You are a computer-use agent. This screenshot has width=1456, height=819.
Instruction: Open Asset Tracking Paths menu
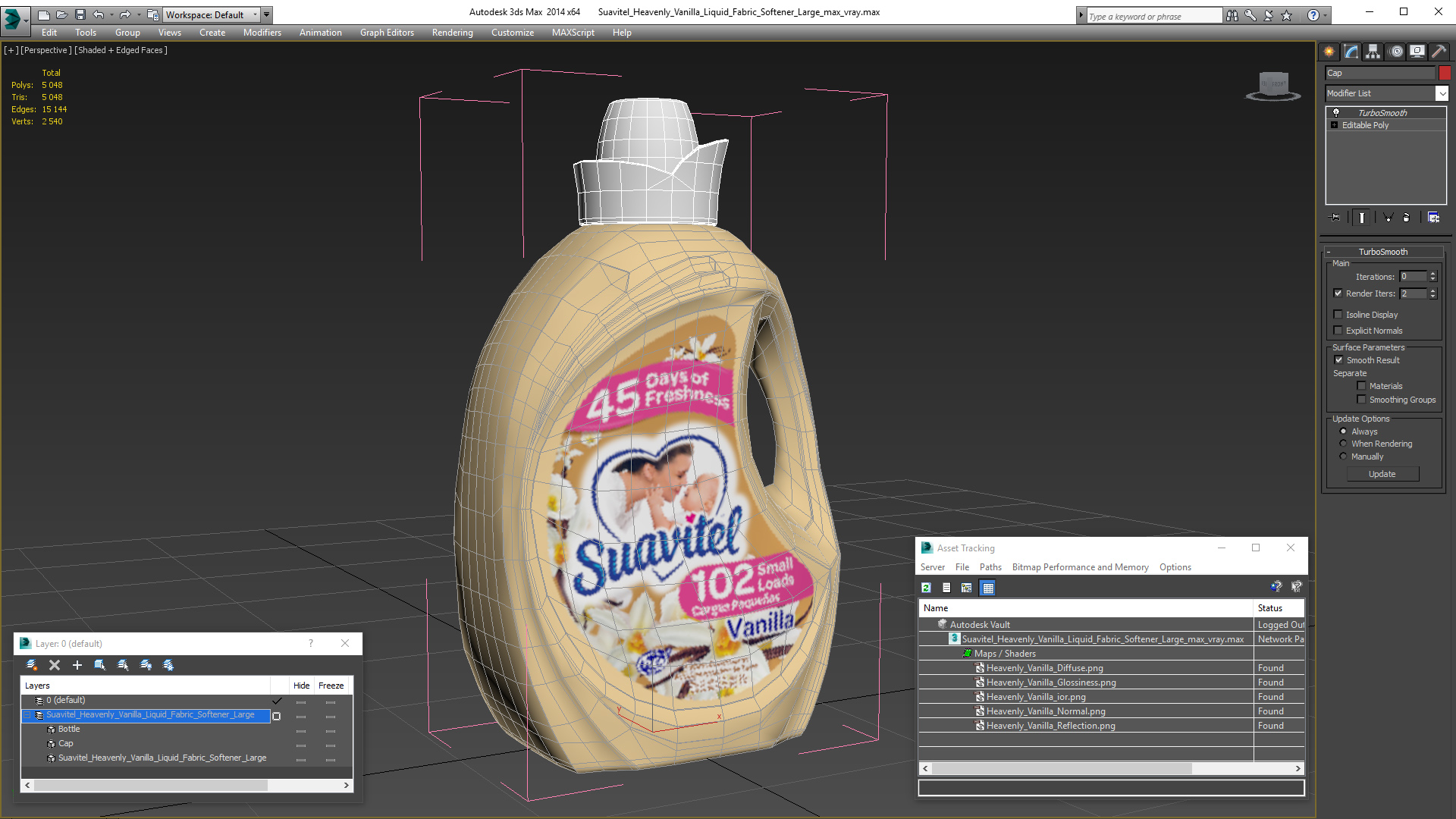click(x=990, y=567)
